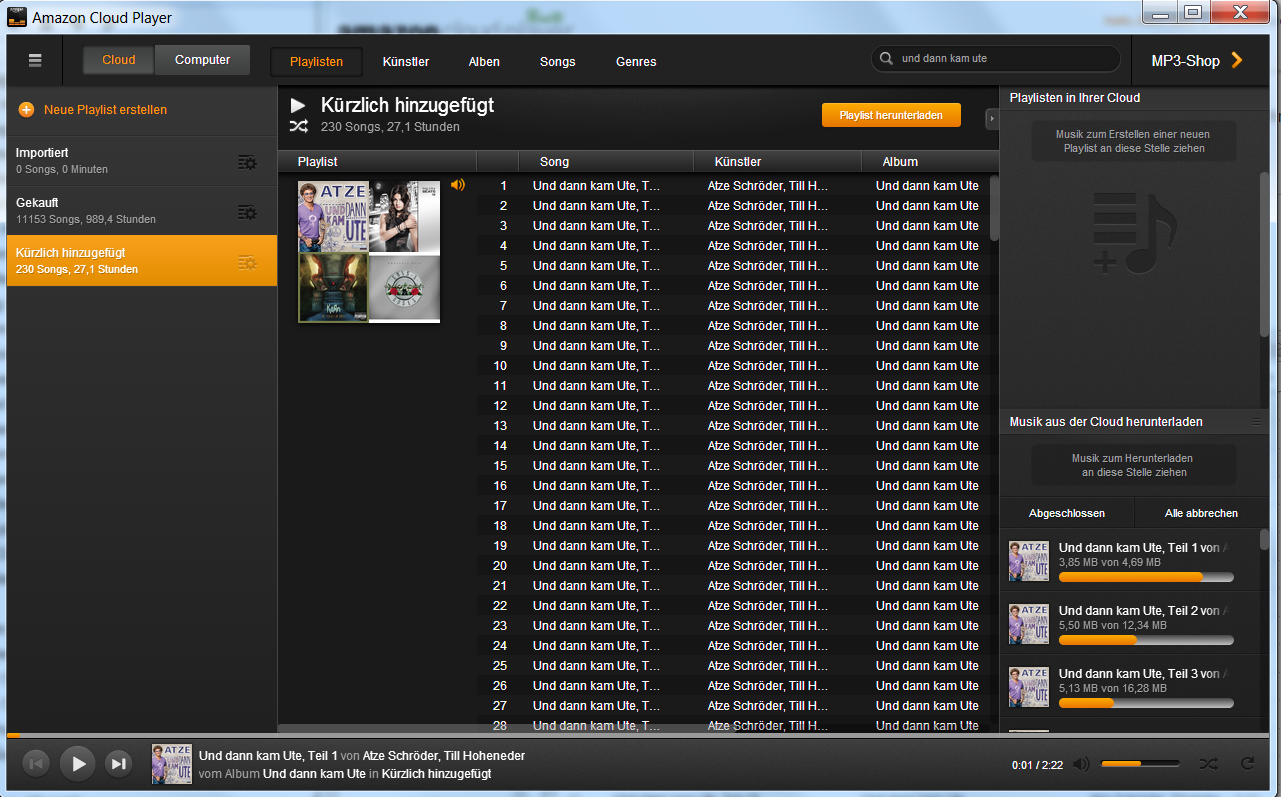Screen dimensions: 1281x797
Task: Select the Importiert playlist
Action: click(142, 161)
